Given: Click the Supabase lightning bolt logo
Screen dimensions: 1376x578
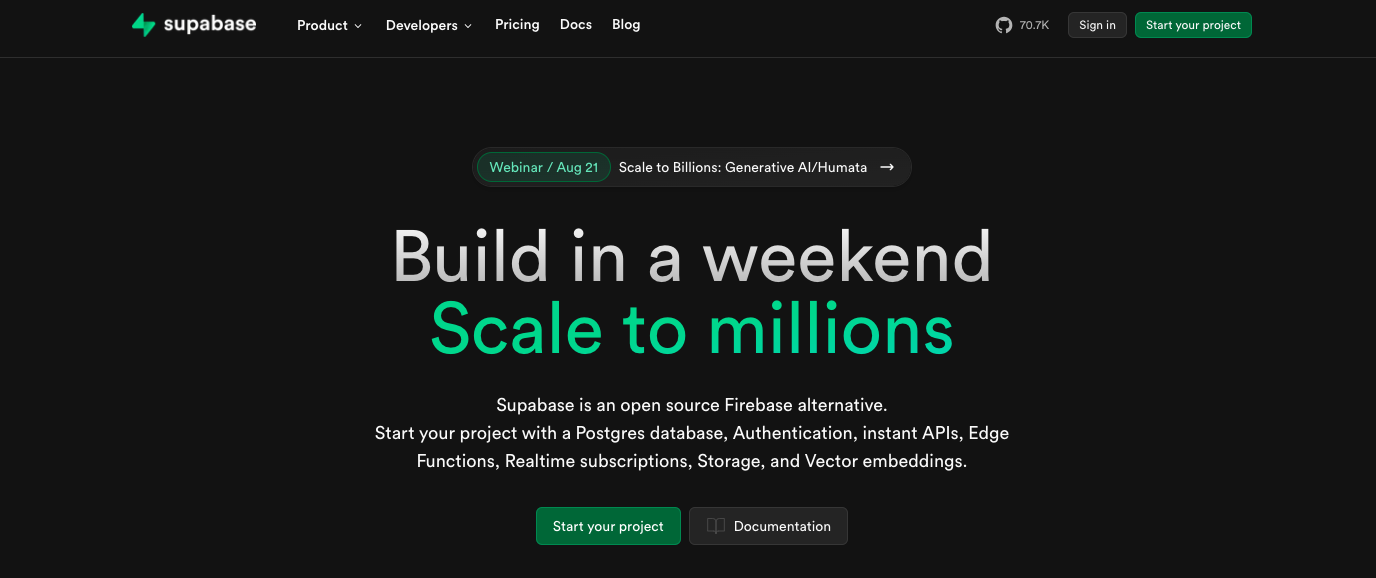Looking at the screenshot, I should 144,25.
